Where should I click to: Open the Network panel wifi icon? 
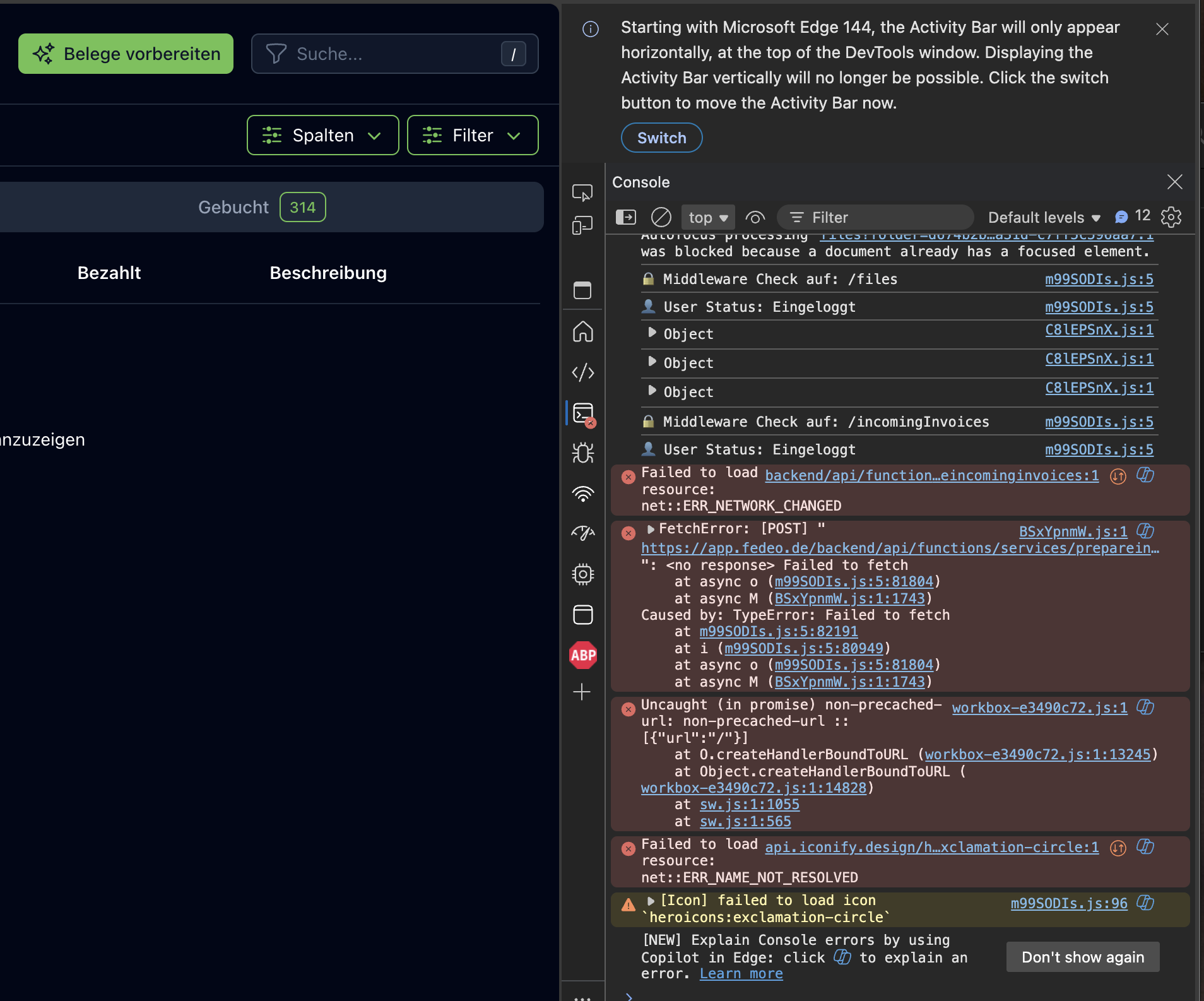click(x=582, y=494)
